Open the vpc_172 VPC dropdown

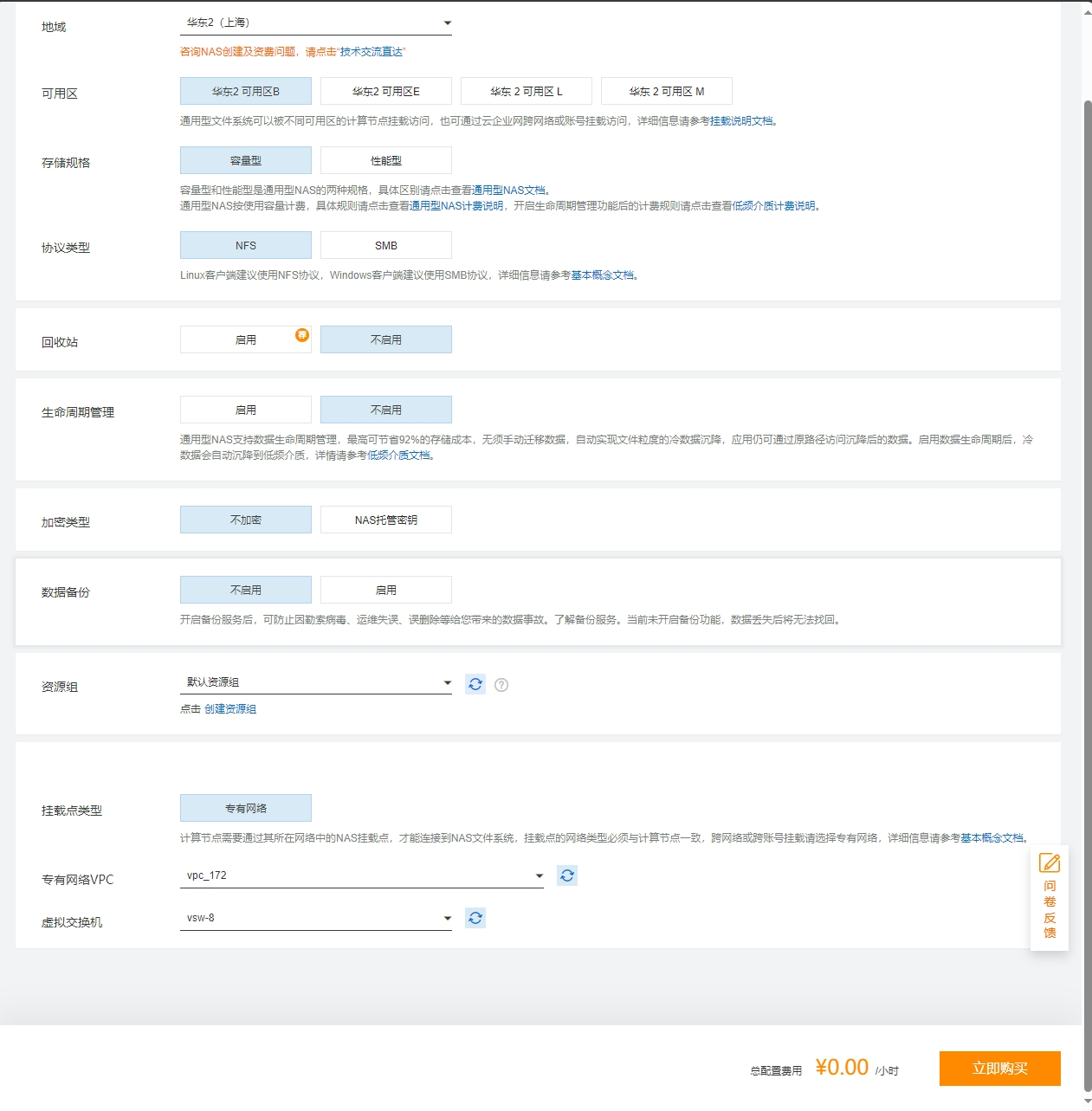click(x=362, y=875)
